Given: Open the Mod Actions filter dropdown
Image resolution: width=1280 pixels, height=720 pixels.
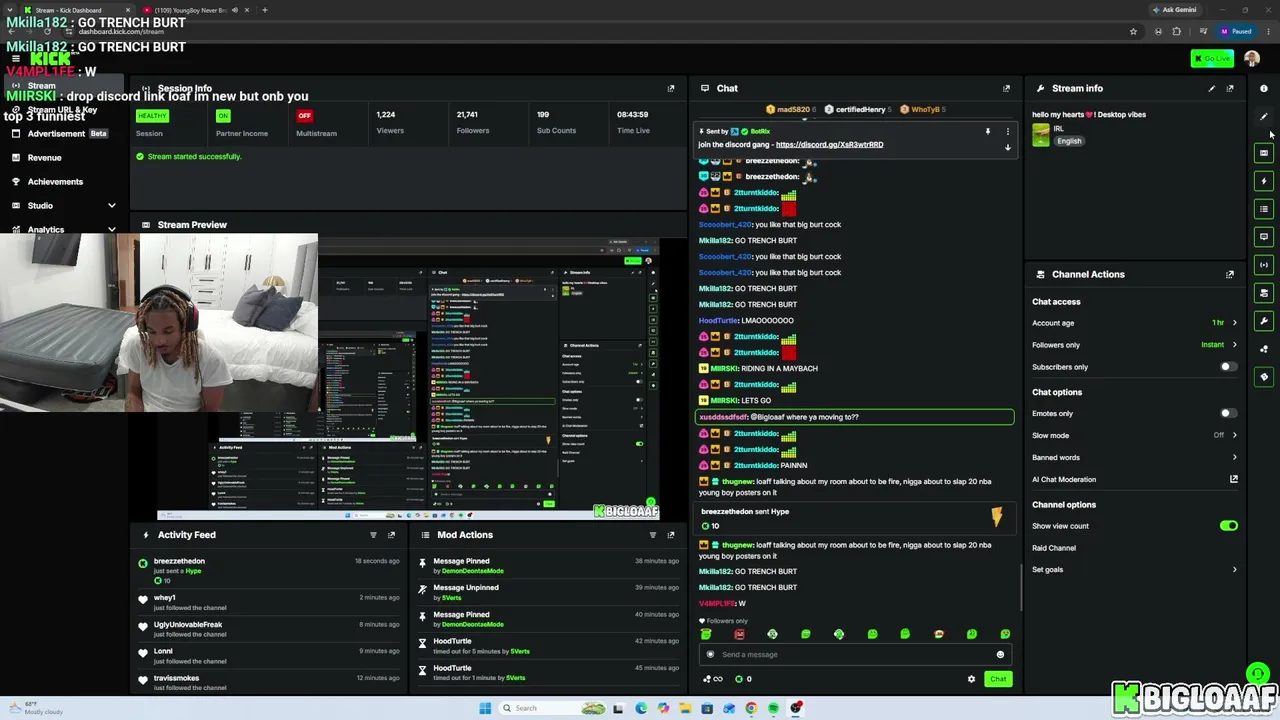Looking at the screenshot, I should click(653, 535).
